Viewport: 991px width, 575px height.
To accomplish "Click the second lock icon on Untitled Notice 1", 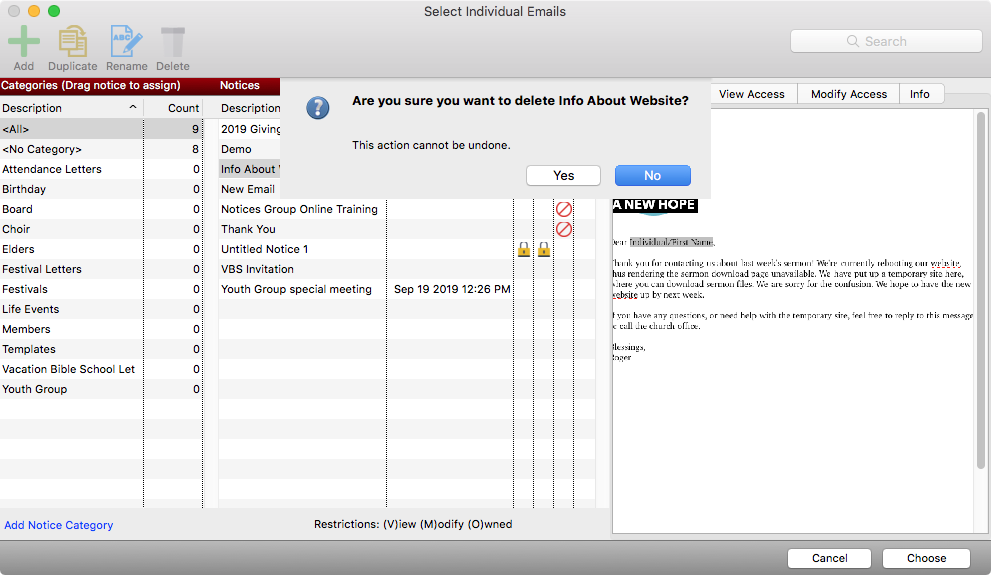I will [544, 249].
